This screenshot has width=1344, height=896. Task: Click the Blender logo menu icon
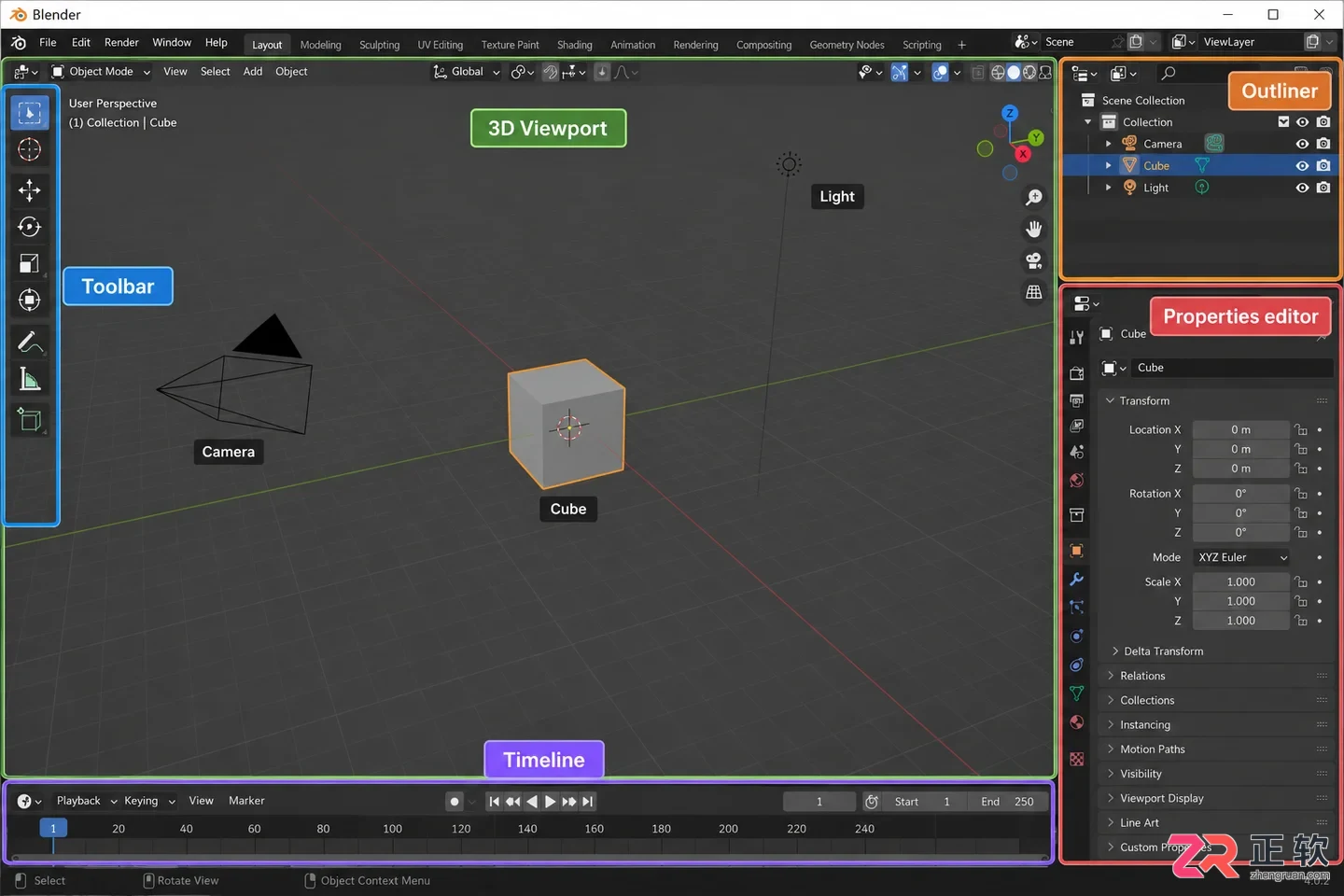19,43
